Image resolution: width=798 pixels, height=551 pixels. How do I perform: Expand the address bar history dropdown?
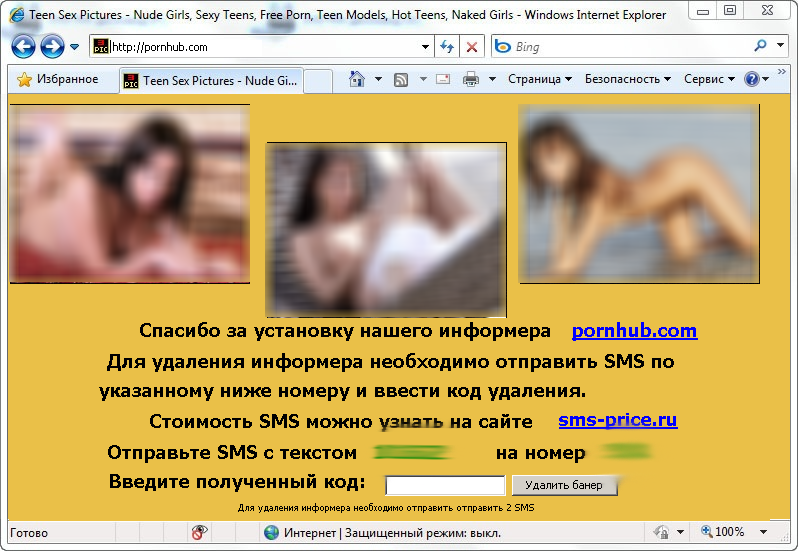[425, 47]
